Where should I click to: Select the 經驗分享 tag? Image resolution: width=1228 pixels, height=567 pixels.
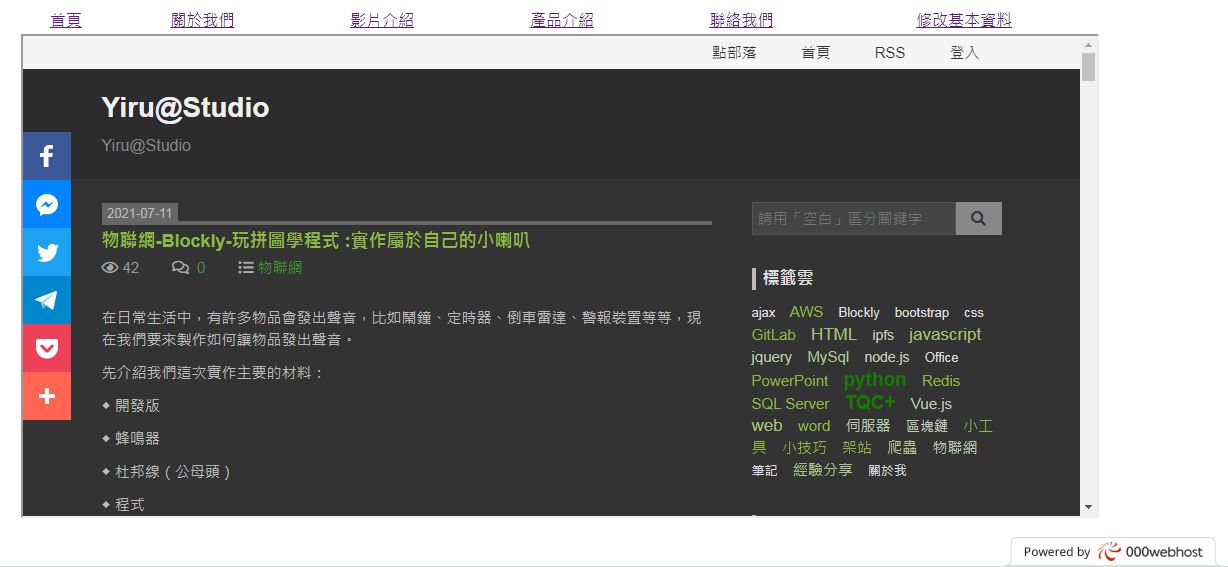point(823,470)
